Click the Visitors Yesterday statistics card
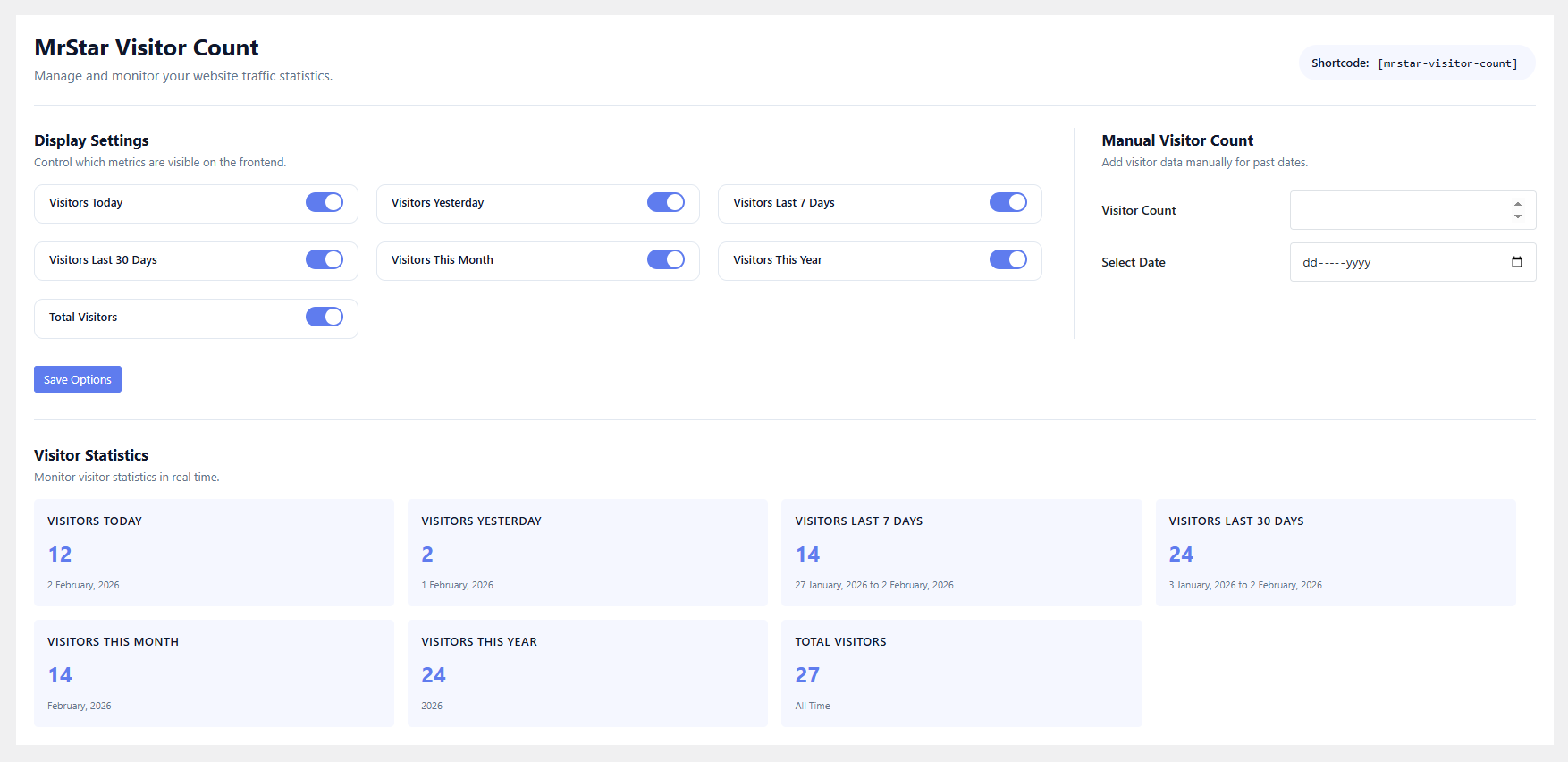The width and height of the screenshot is (1568, 762). click(587, 553)
